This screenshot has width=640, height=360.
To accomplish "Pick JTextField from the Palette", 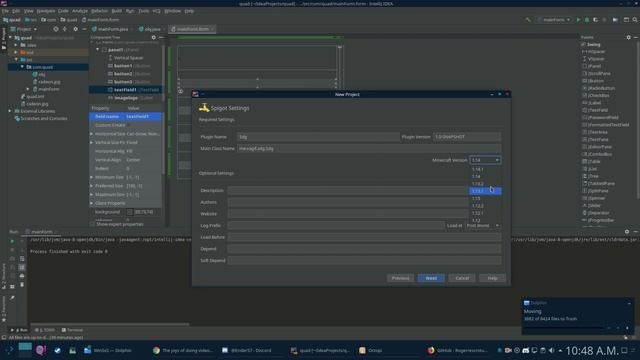I will (x=596, y=110).
